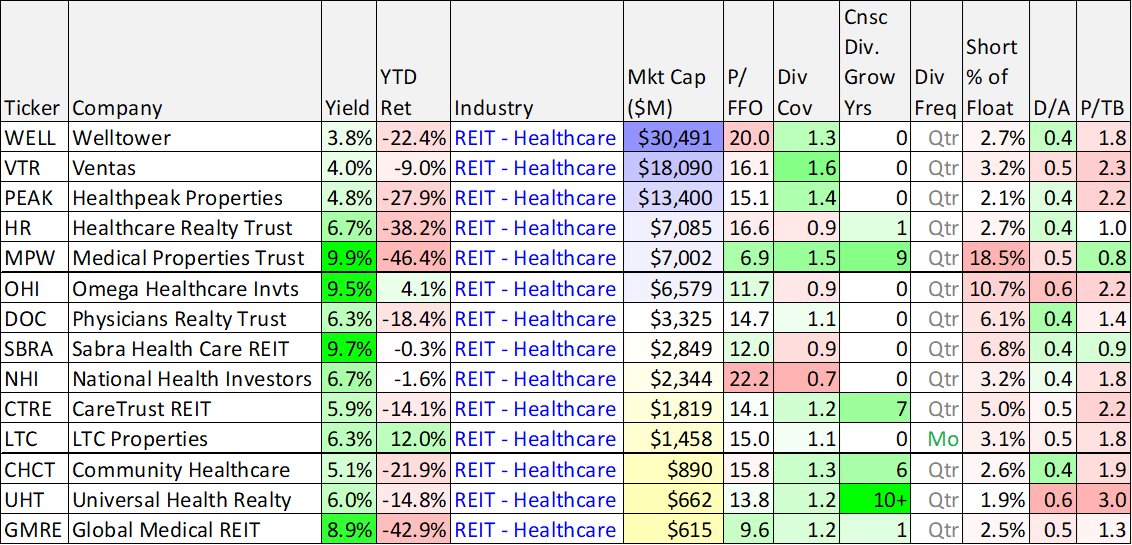This screenshot has width=1132, height=545.
Task: Select the MPW ticker cell
Action: click(x=35, y=258)
